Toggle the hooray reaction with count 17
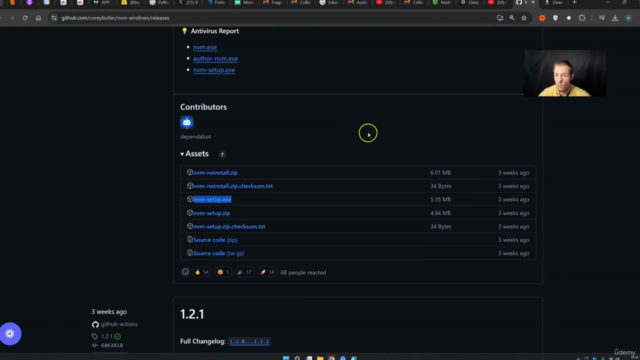The height and width of the screenshot is (360, 640). [245, 272]
